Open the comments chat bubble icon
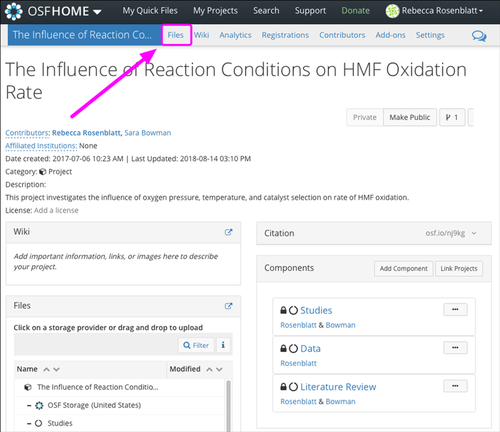Image resolution: width=500 pixels, height=432 pixels. [x=479, y=36]
